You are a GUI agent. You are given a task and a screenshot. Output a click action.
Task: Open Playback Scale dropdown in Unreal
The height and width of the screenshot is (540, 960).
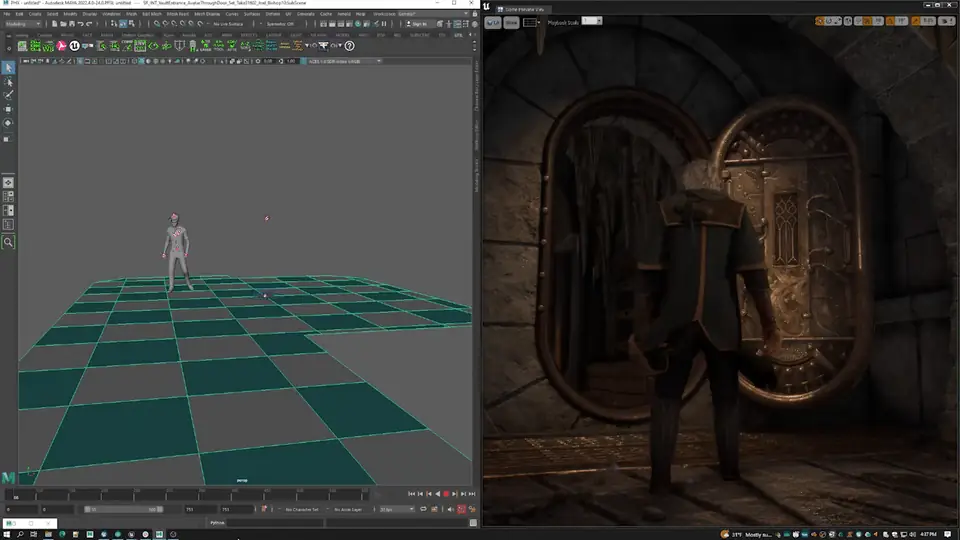click(x=591, y=21)
